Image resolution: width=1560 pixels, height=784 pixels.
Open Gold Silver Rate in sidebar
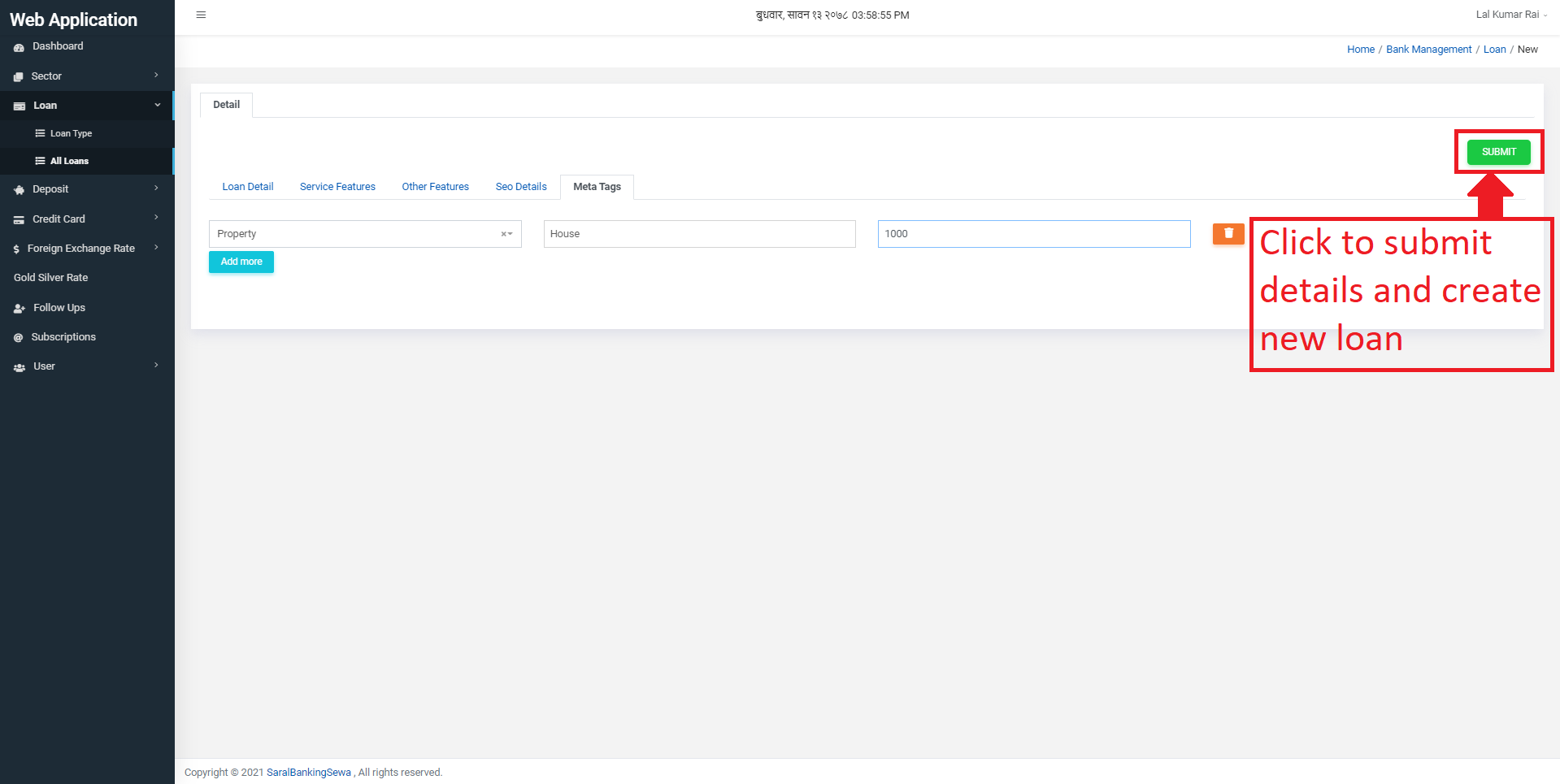pos(87,278)
